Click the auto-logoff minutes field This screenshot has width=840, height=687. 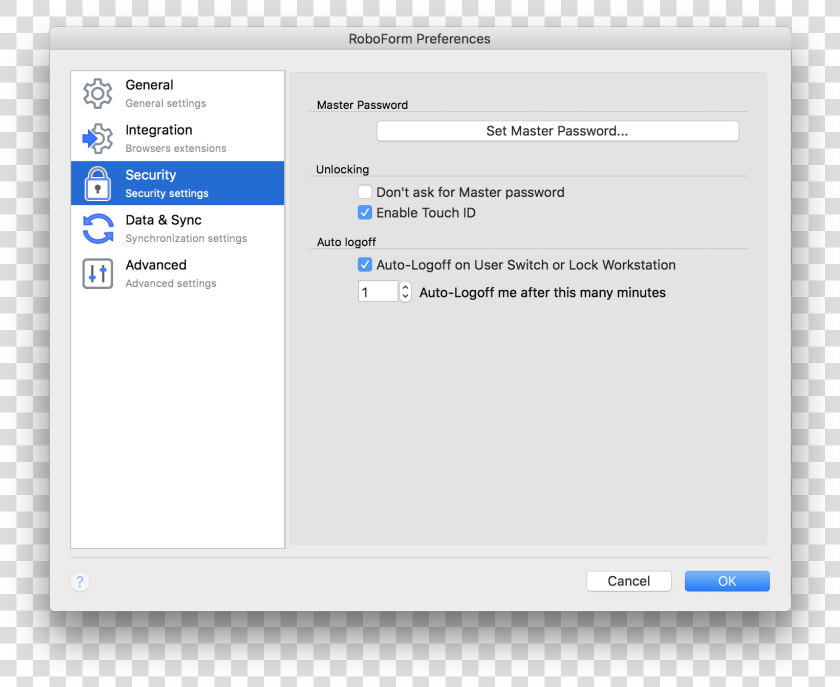point(378,292)
